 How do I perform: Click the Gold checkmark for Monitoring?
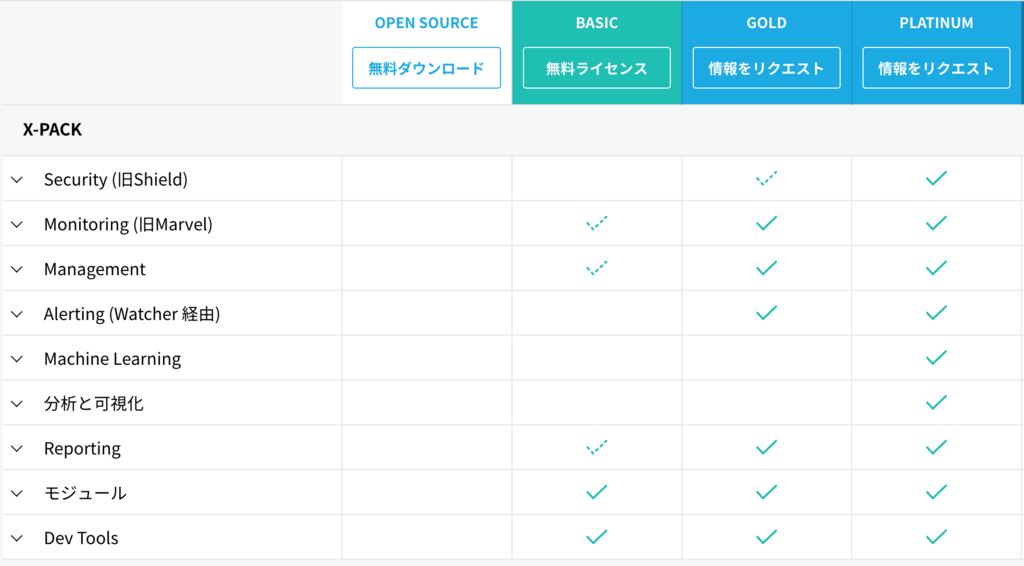click(x=766, y=223)
